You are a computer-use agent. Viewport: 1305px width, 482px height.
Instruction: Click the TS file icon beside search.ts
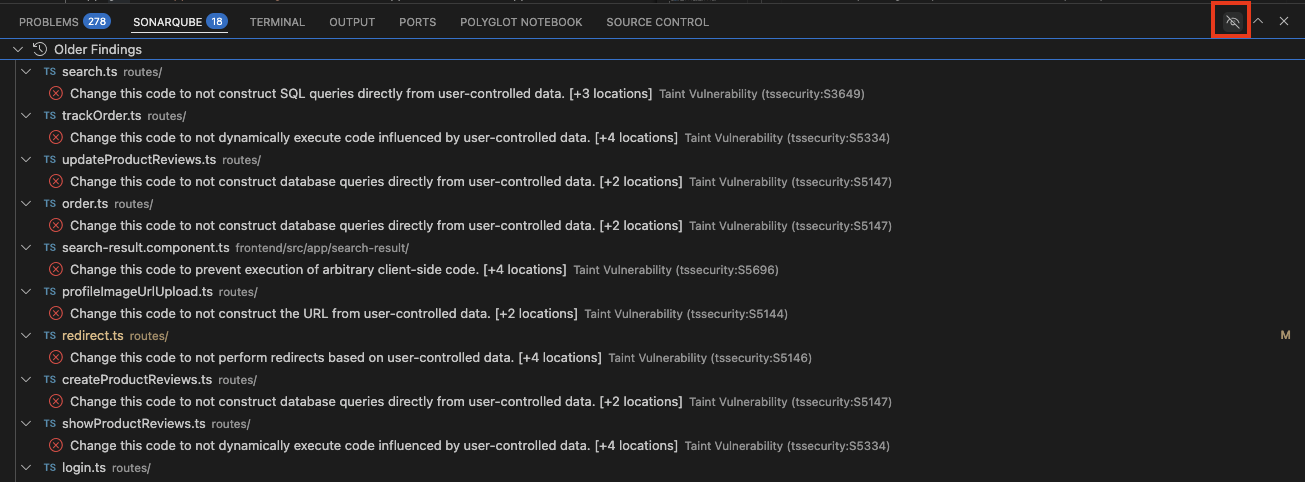click(49, 72)
